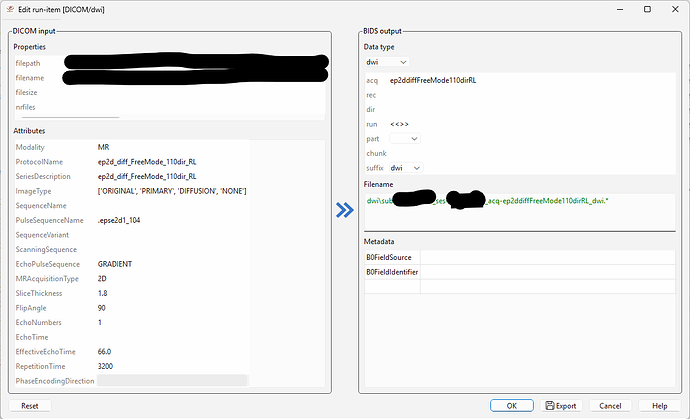Click the PhaseEncodingDirection value field
This screenshot has width=690, height=419.
[x=172, y=381]
